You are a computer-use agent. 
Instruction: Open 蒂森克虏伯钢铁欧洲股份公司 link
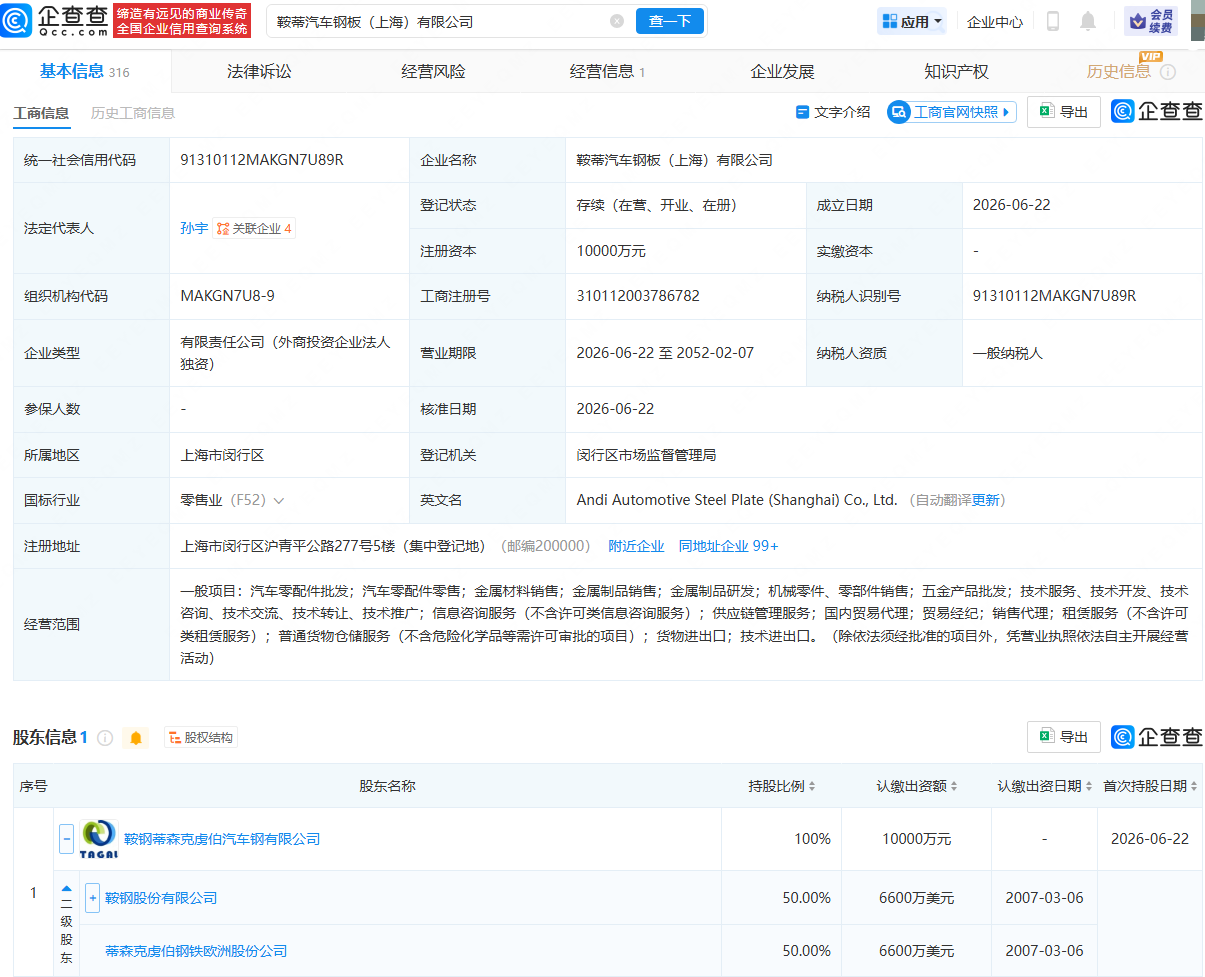pyautogui.click(x=196, y=951)
